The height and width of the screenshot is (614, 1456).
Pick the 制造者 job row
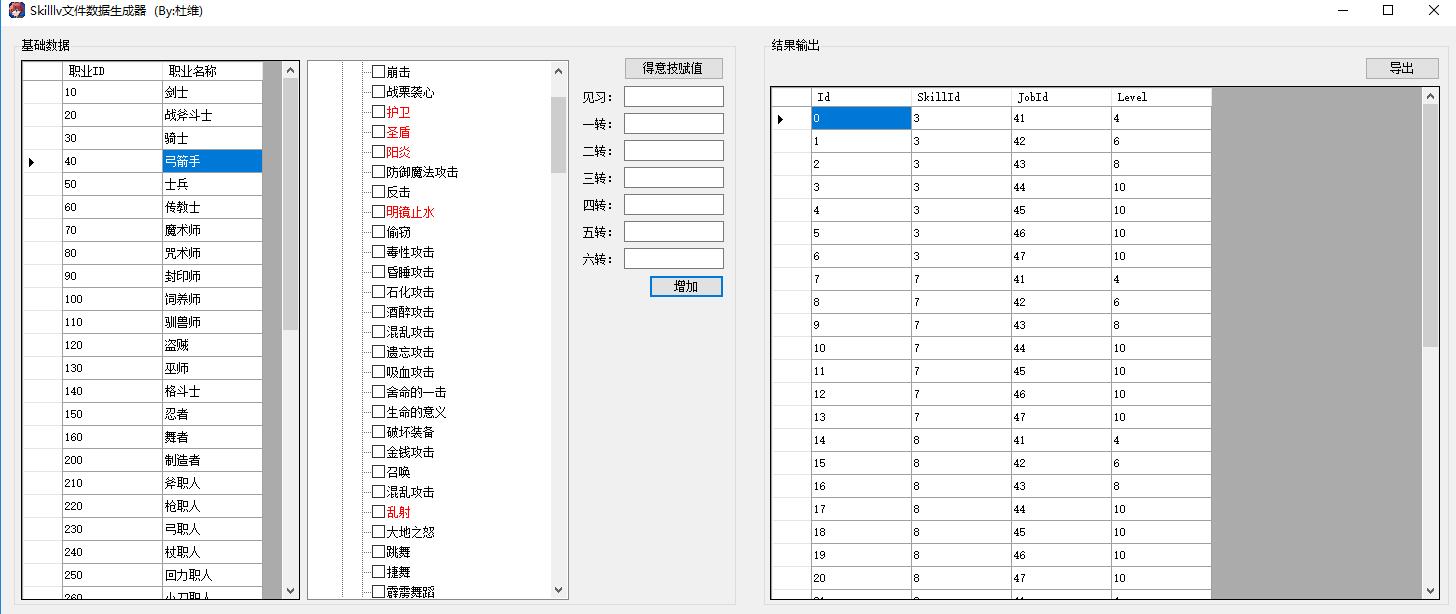point(142,460)
